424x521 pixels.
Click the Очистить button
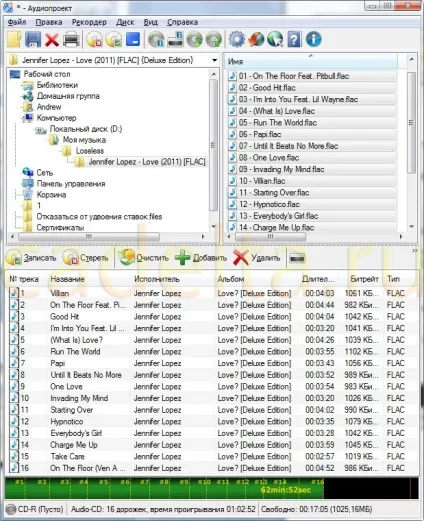[x=144, y=258]
